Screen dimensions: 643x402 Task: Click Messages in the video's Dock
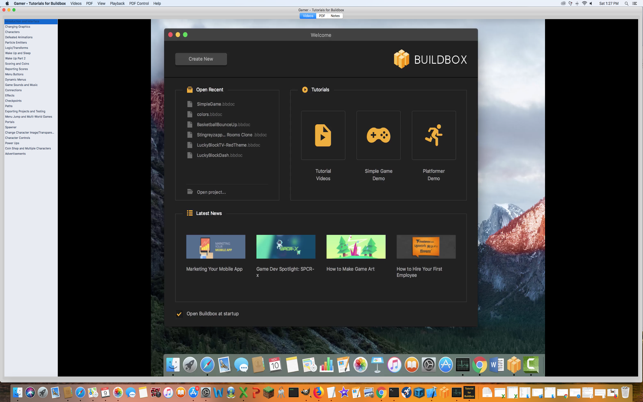point(241,365)
